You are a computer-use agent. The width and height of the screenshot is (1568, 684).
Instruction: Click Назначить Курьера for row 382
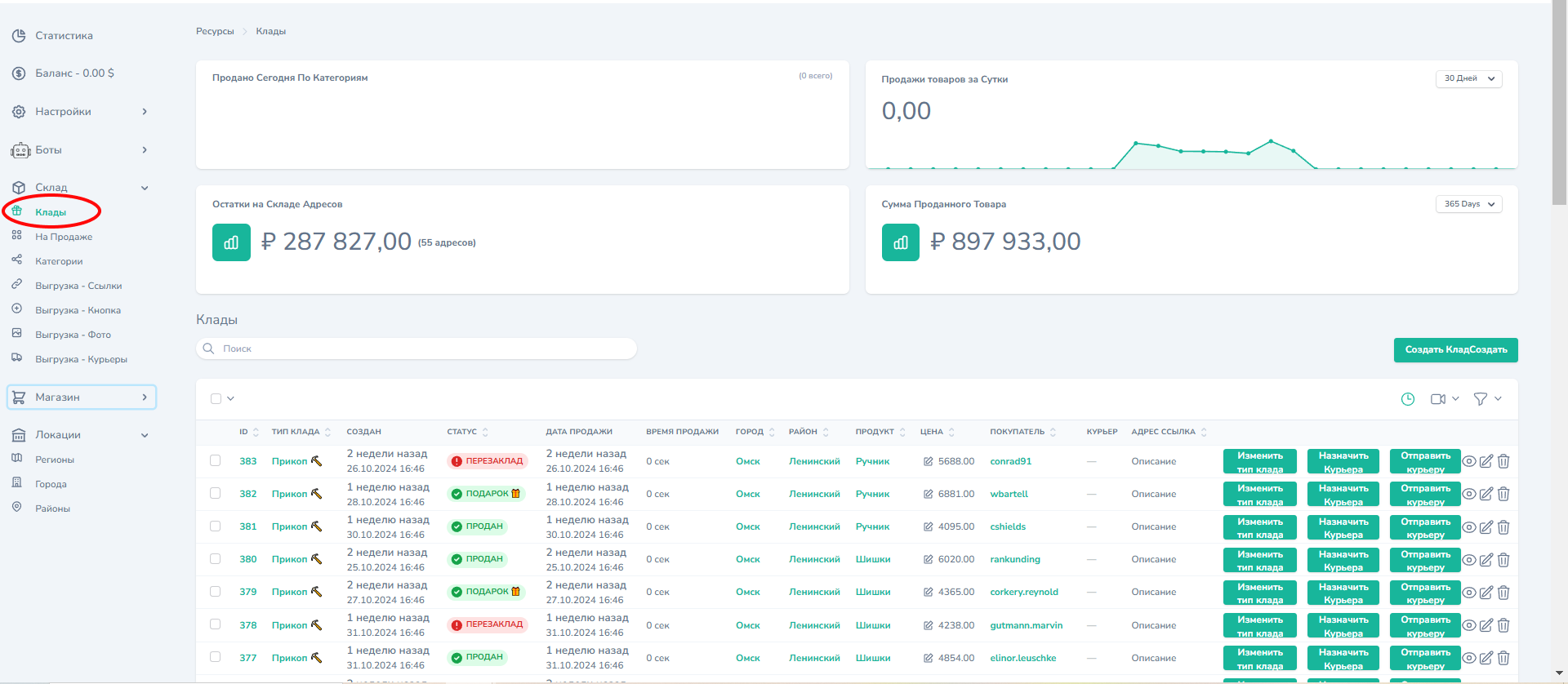(x=1343, y=495)
